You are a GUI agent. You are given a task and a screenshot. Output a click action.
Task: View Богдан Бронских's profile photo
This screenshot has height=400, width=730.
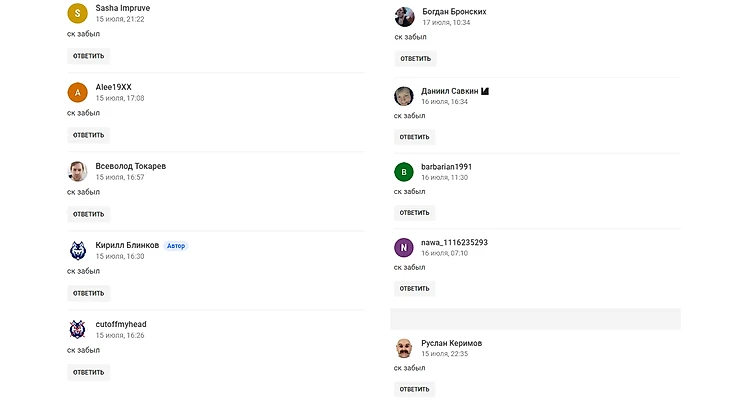[x=404, y=17]
